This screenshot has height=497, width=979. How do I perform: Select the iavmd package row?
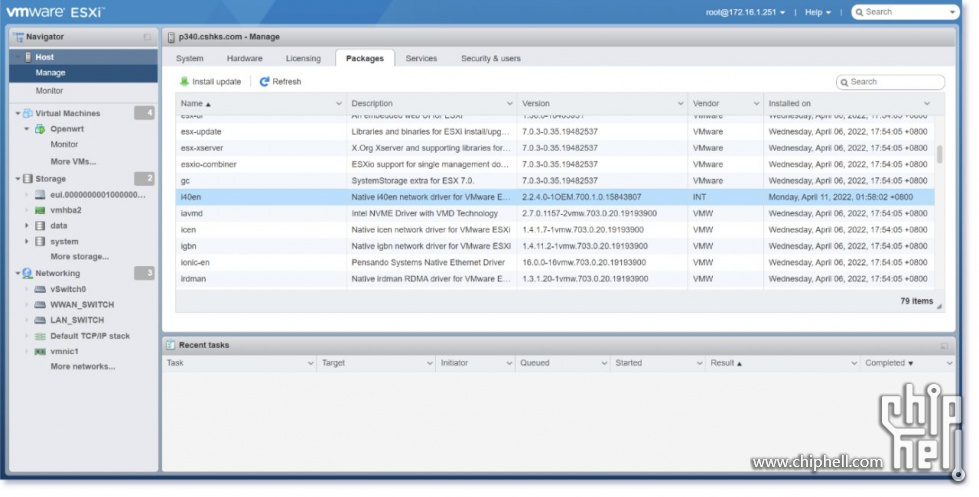(x=555, y=214)
